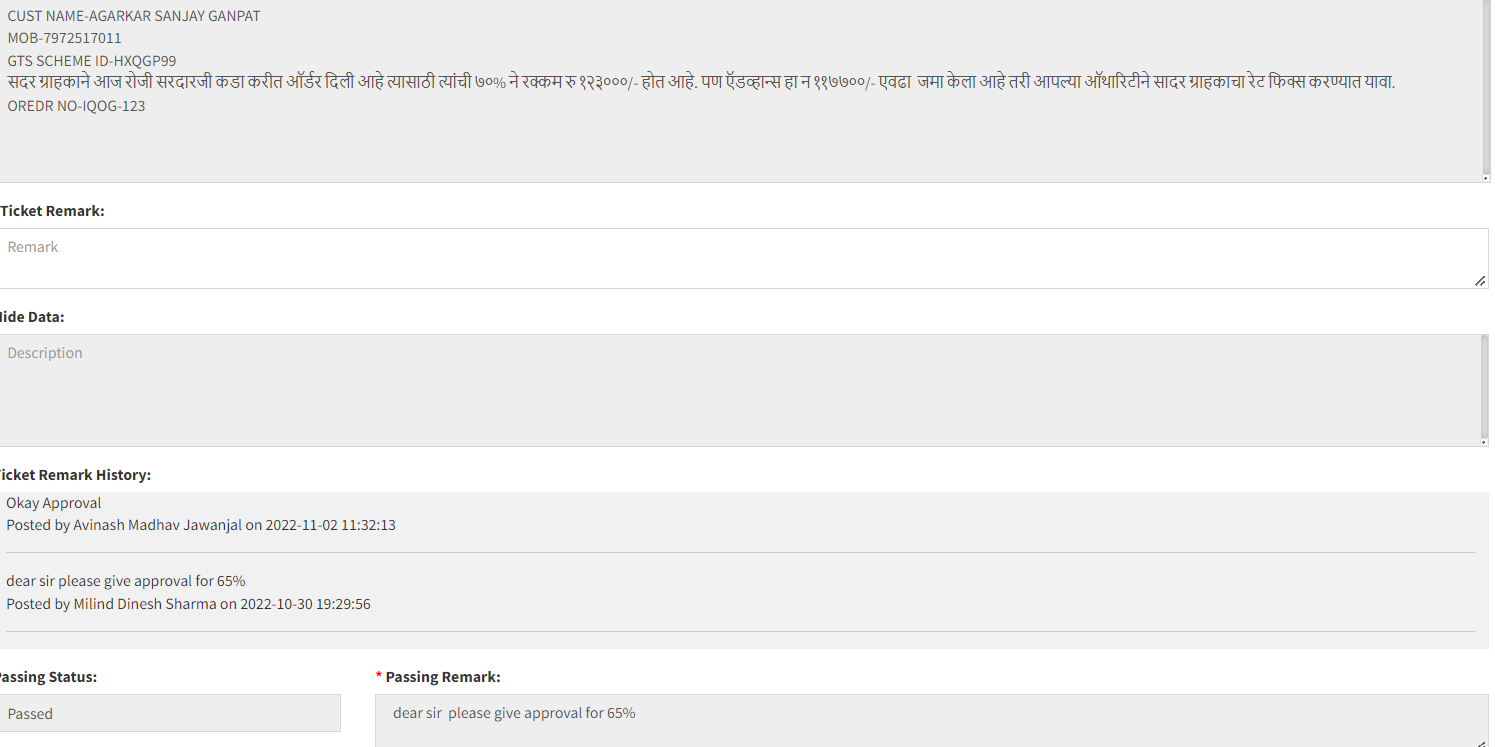This screenshot has height=747, width=1495.
Task: Click the scroll-down arrow in Hide Data box
Action: coord(1484,441)
